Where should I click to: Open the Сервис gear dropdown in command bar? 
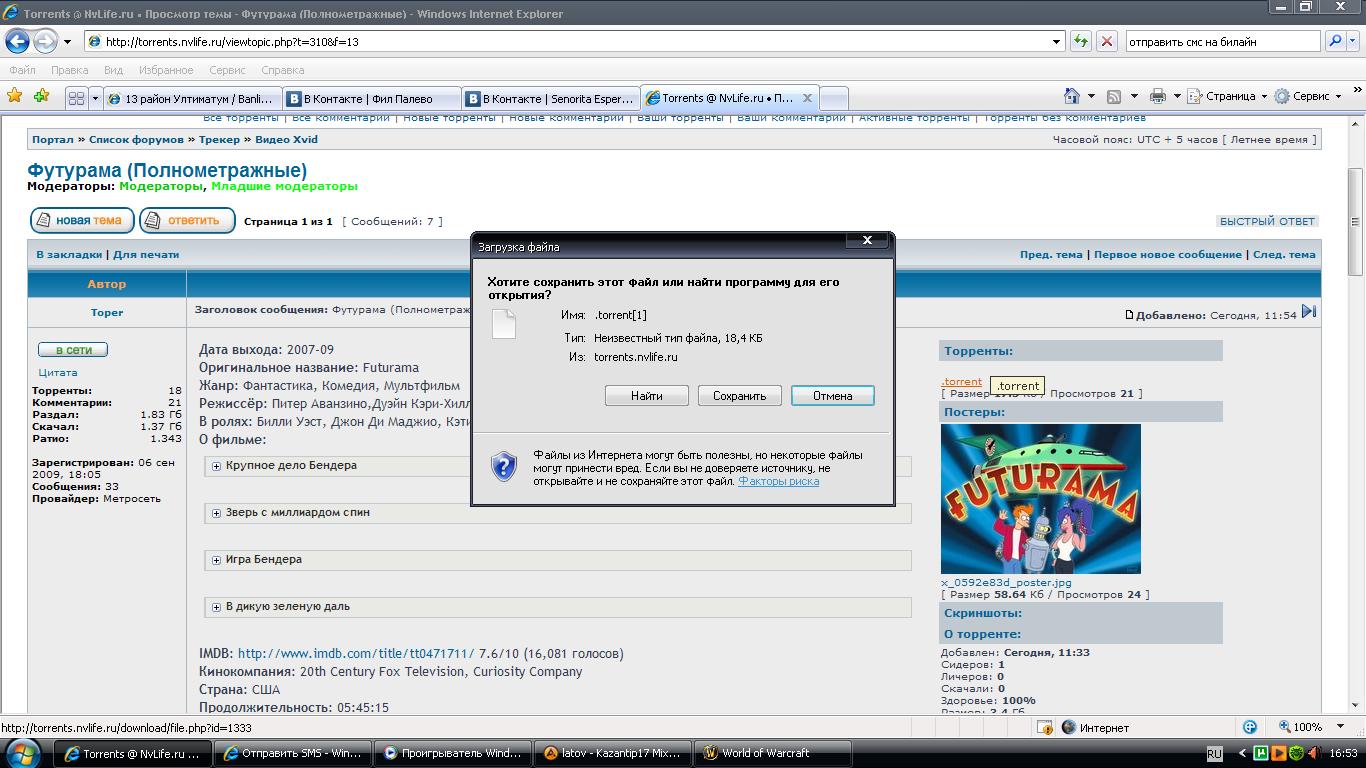pos(1307,96)
